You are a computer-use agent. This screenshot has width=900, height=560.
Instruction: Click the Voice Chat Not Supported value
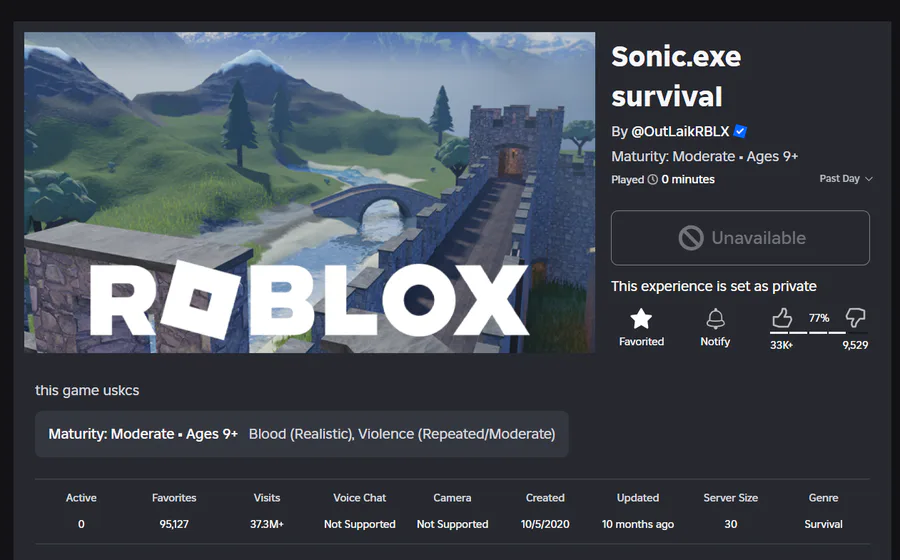click(x=360, y=524)
